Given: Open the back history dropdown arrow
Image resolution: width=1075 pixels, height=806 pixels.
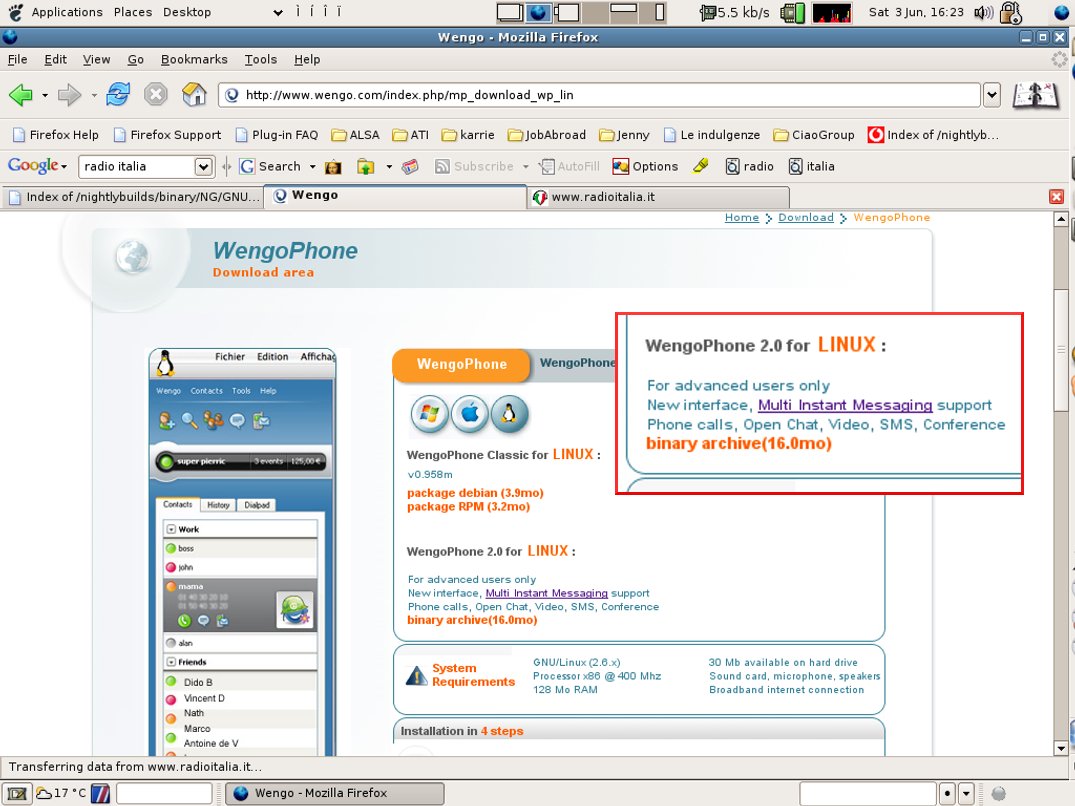Looking at the screenshot, I should 45,95.
